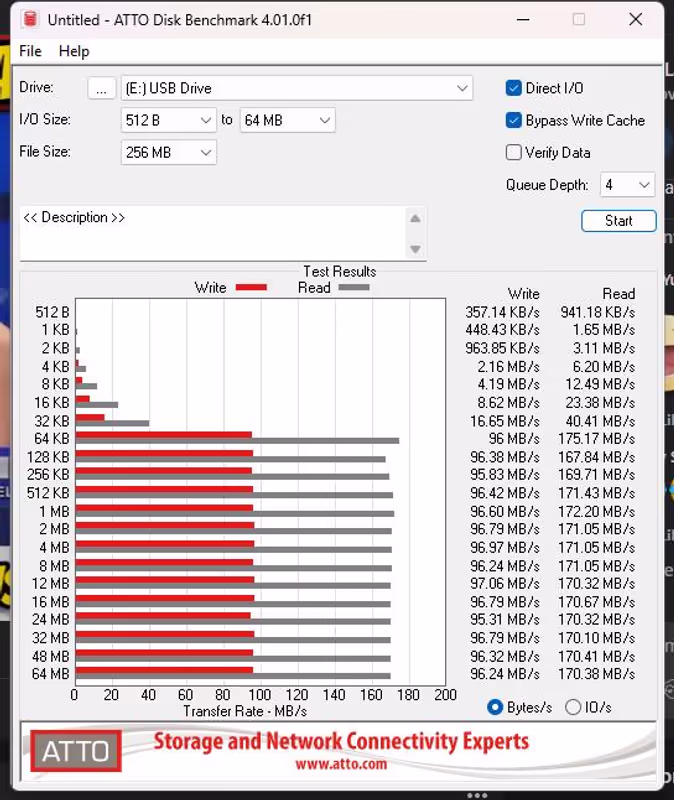Click the 175.17 MB/s read value
Image resolution: width=674 pixels, height=800 pixels.
click(596, 439)
